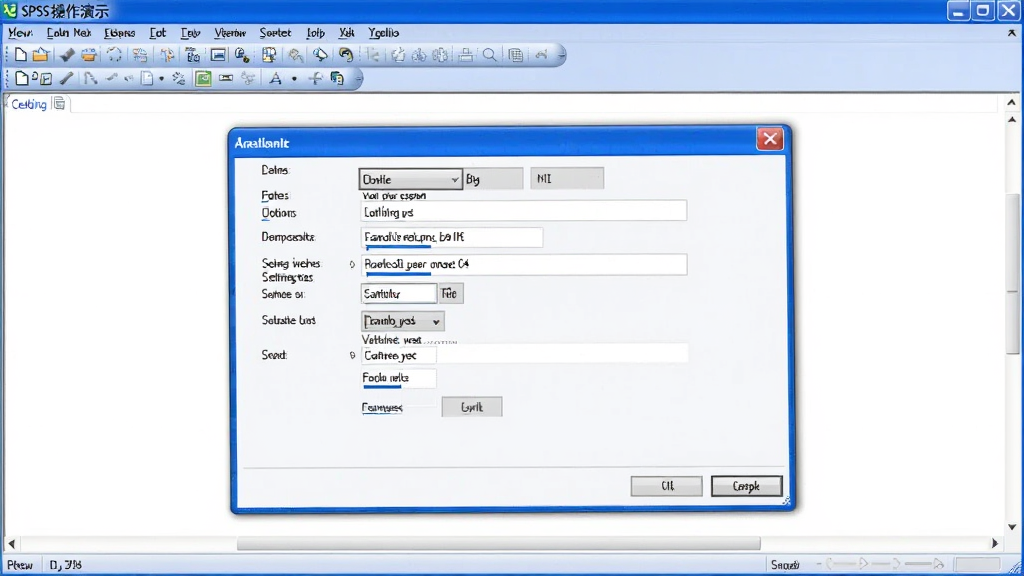Click the orange printer icon in top toolbar
This screenshot has height=576, width=1024.
tap(89, 55)
